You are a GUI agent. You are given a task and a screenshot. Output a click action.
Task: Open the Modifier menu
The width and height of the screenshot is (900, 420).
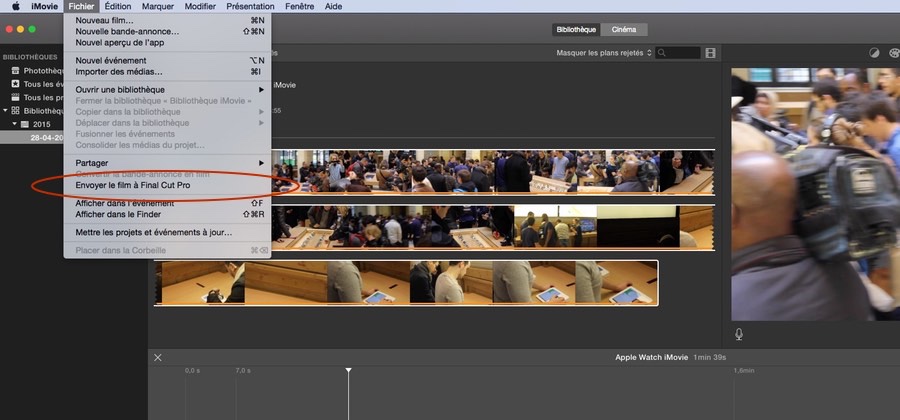click(200, 6)
